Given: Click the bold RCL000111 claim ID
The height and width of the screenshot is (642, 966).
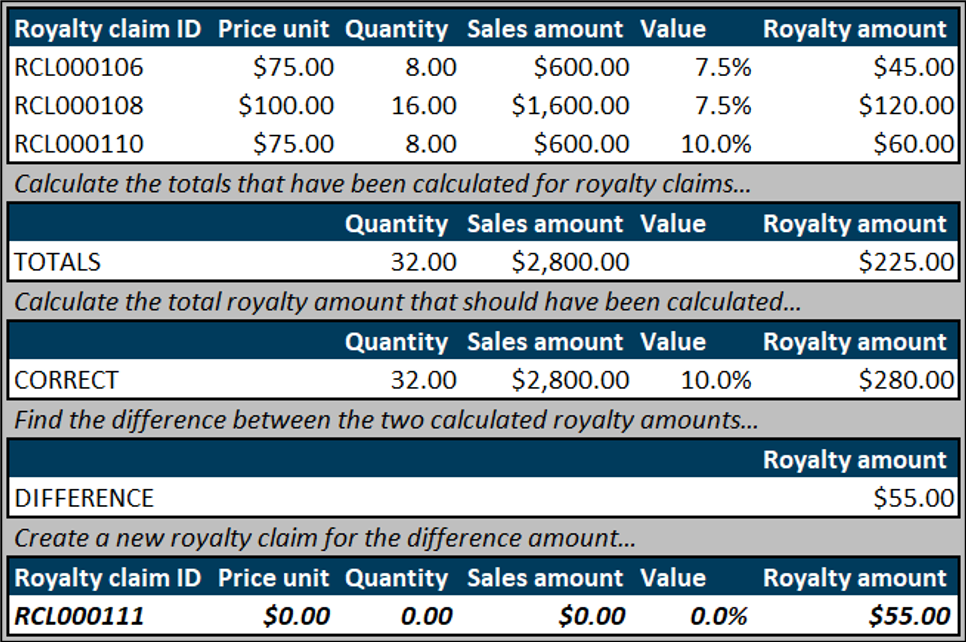Looking at the screenshot, I should (x=79, y=615).
